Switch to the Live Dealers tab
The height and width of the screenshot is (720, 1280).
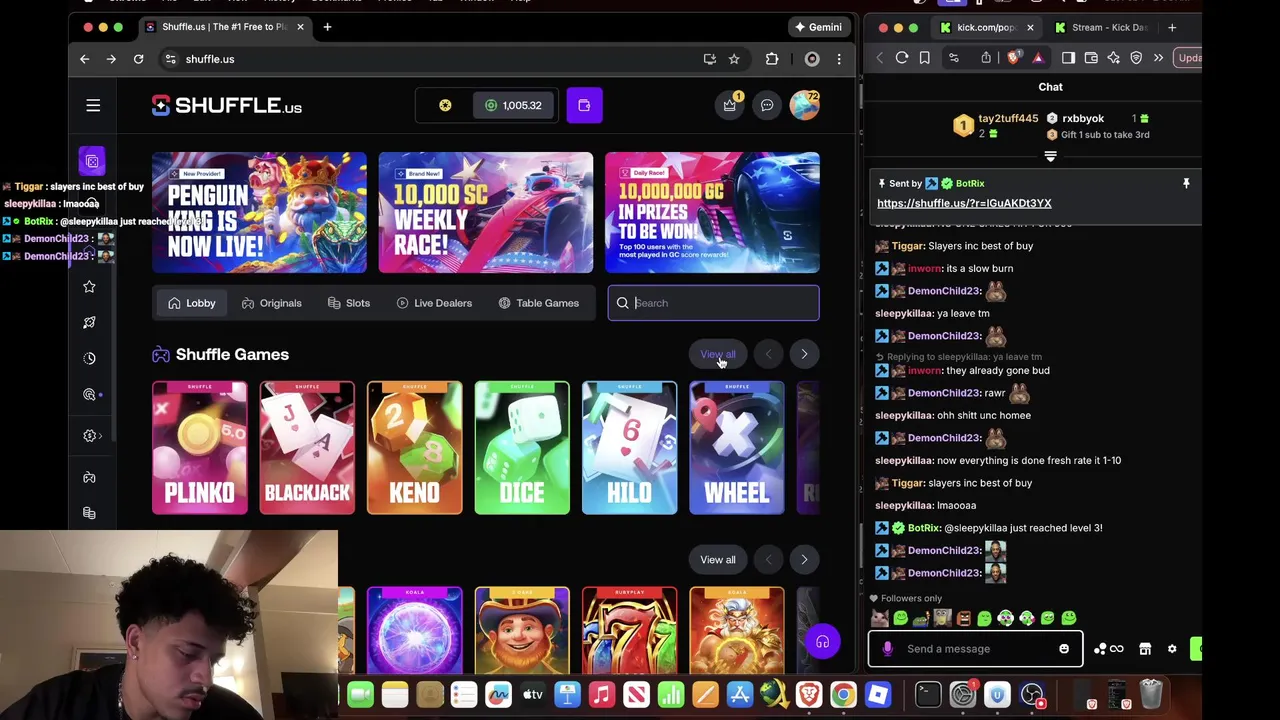434,303
